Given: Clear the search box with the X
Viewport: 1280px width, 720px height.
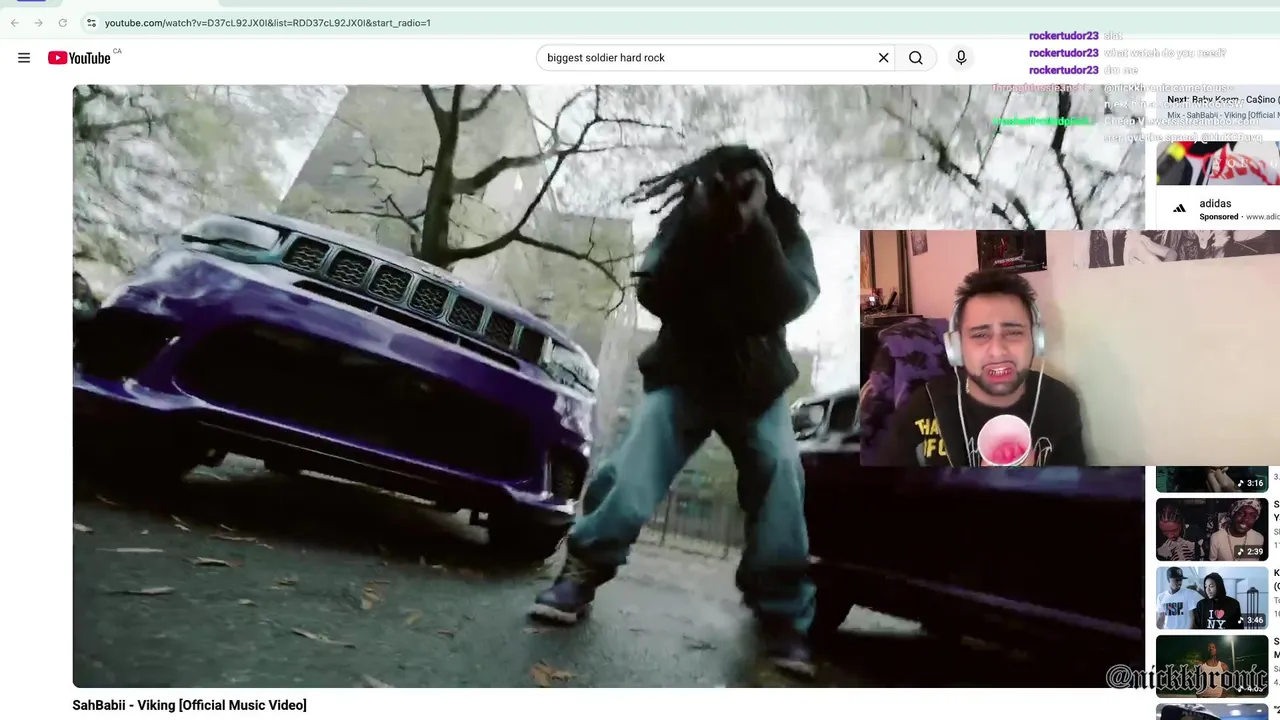Looking at the screenshot, I should point(883,58).
